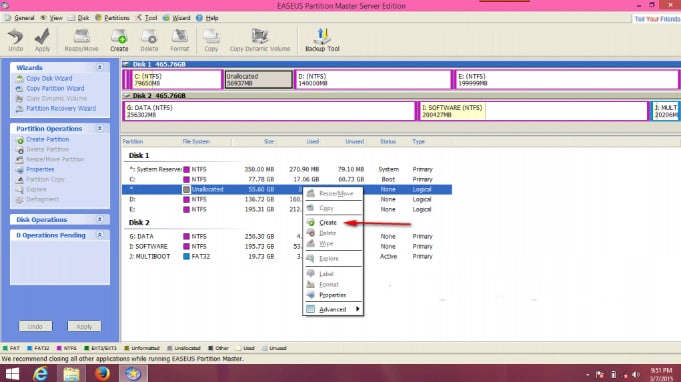The height and width of the screenshot is (382, 681).
Task: Open Copy Dynamic Volume from toolbar
Action: pyautogui.click(x=260, y=40)
